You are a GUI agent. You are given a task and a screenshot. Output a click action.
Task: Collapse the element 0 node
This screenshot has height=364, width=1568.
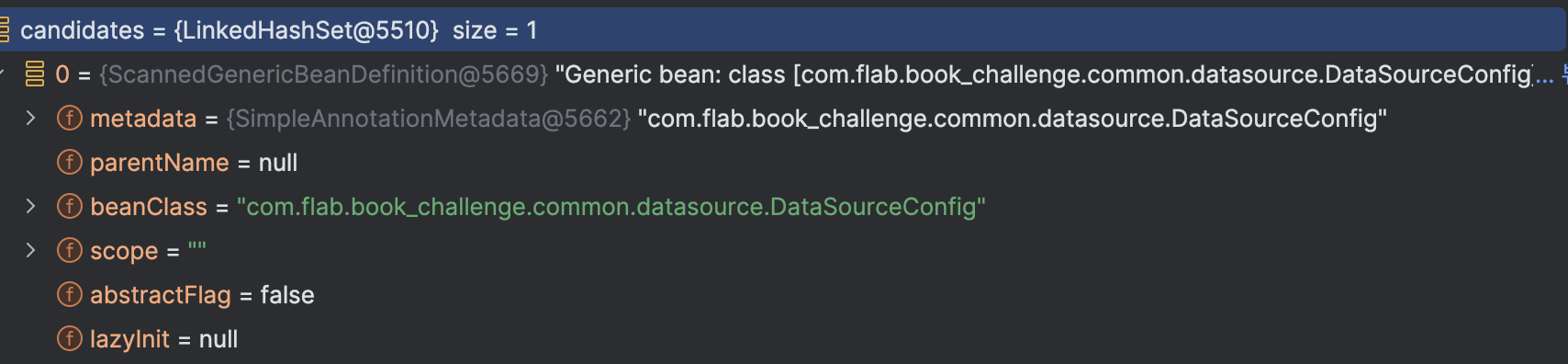point(3,74)
